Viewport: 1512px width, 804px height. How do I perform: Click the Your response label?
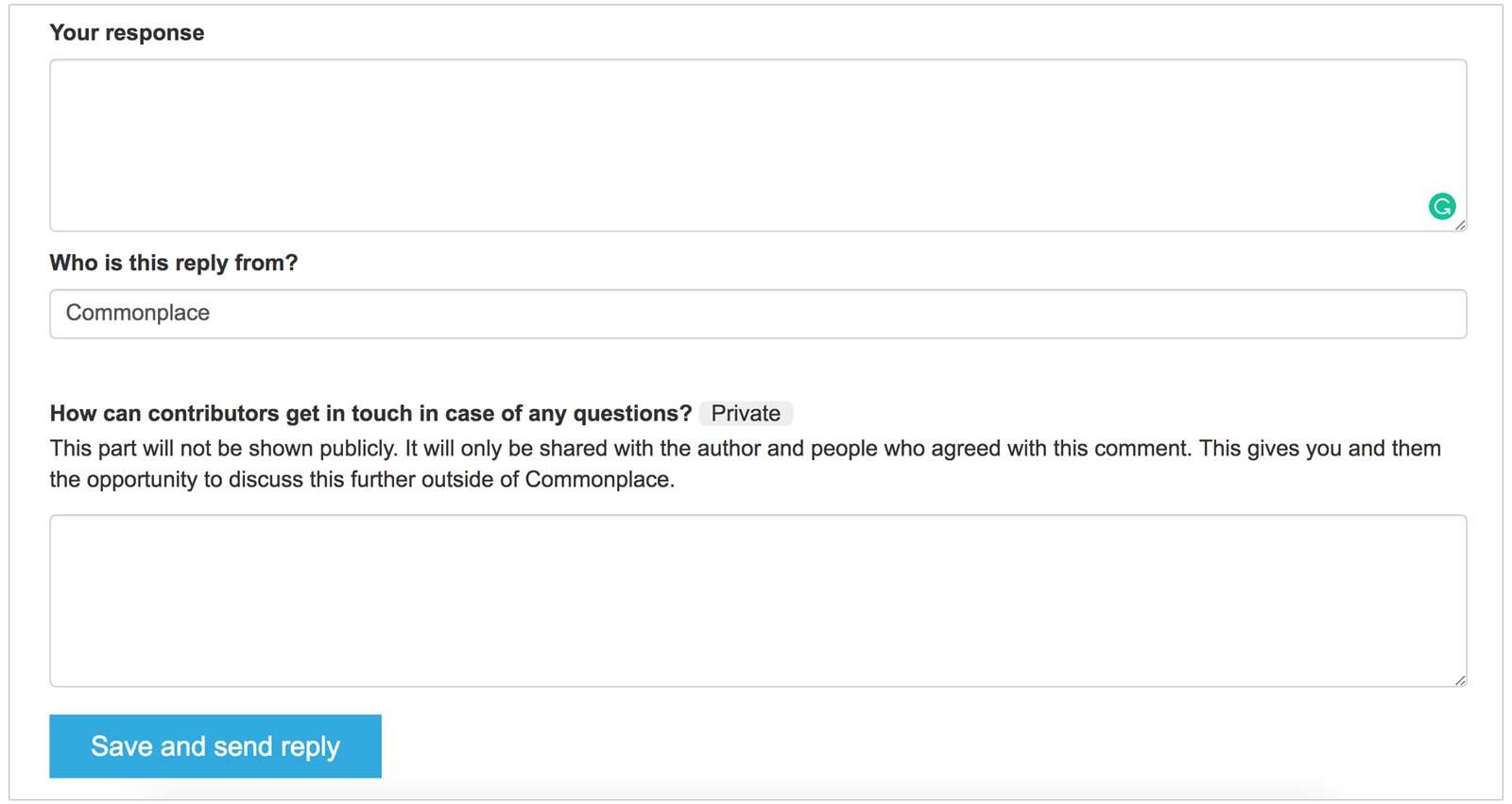coord(127,33)
